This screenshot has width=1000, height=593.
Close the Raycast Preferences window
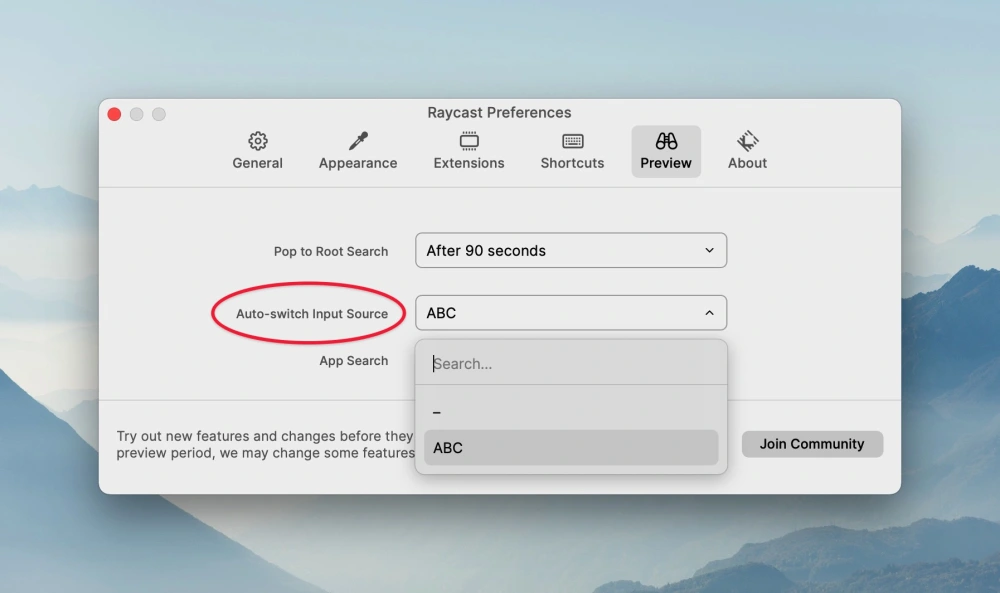pos(114,114)
